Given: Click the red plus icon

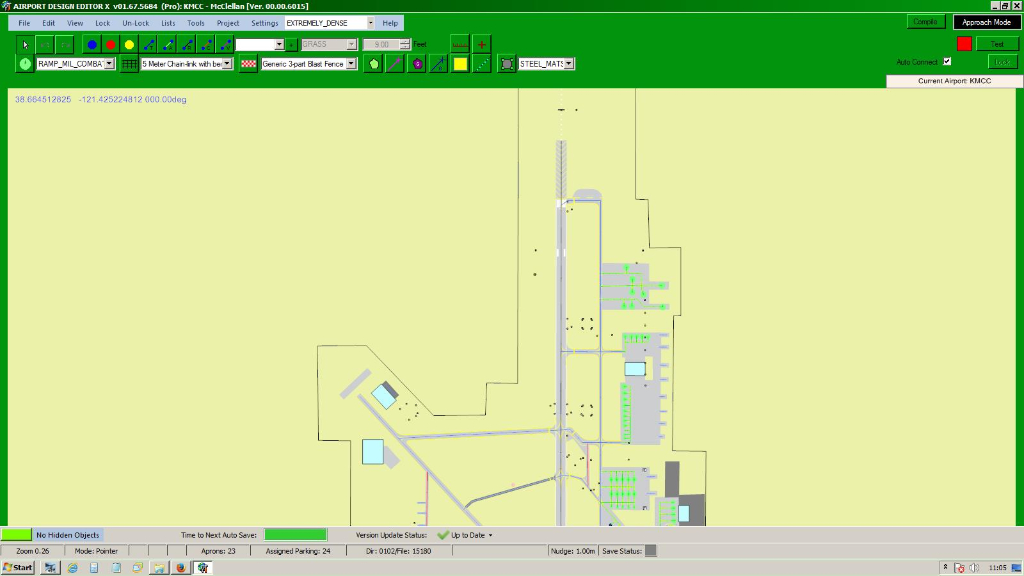Looking at the screenshot, I should click(482, 44).
